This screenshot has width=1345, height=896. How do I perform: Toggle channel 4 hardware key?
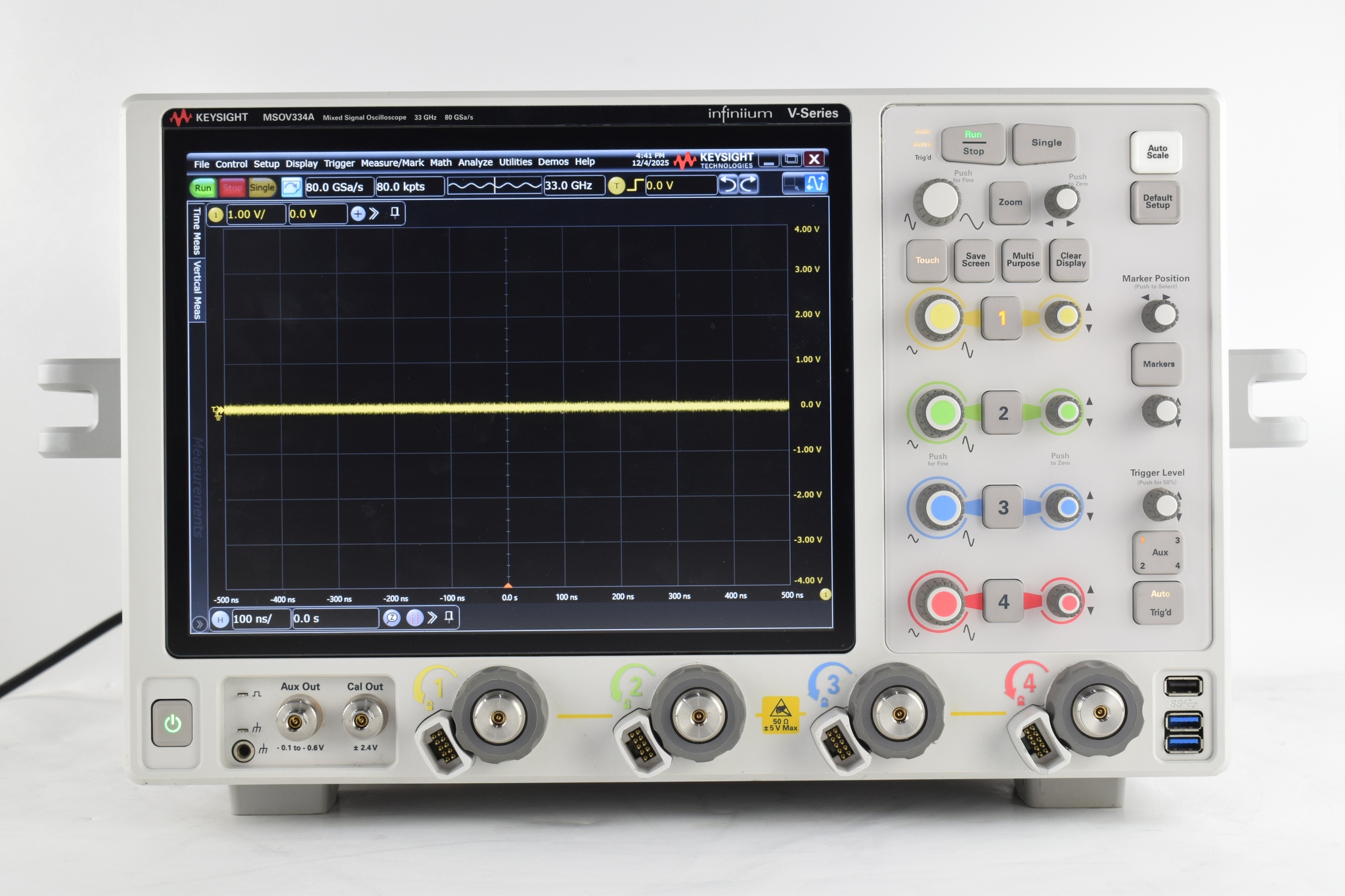click(x=1003, y=601)
